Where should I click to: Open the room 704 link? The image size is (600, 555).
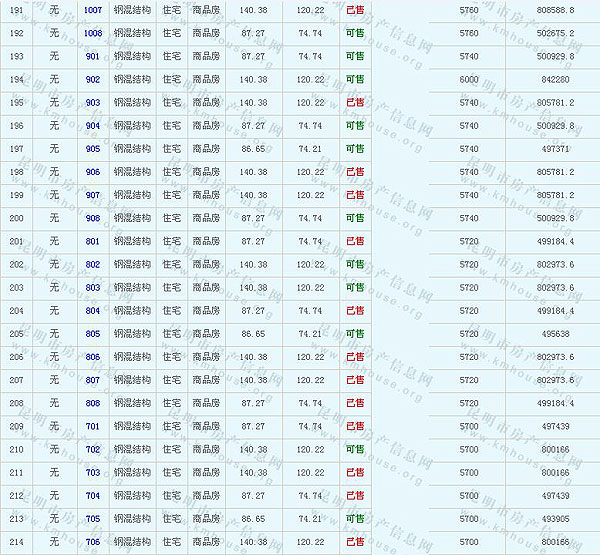tap(93, 496)
